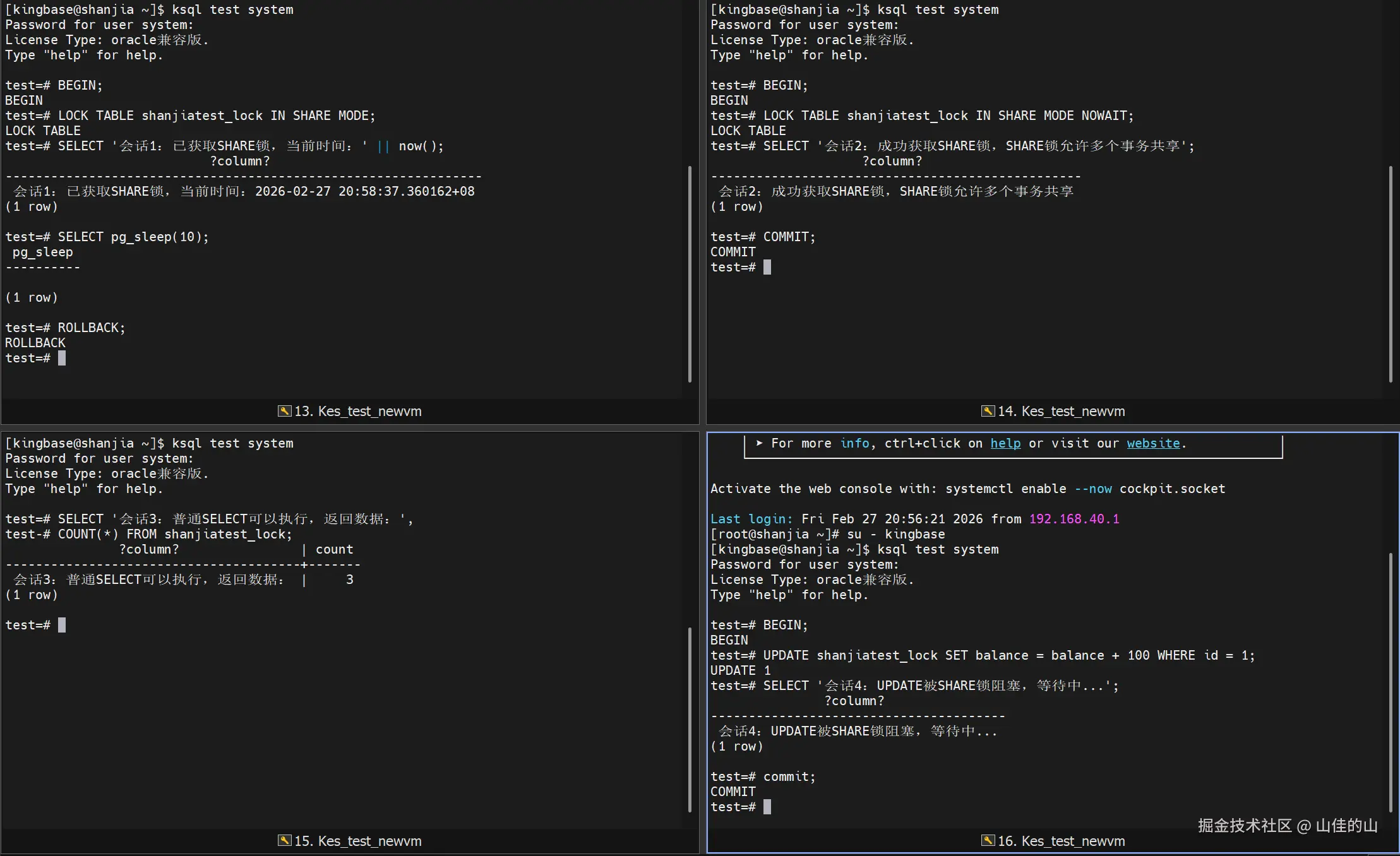Click the highlighted word info in banner

[x=854, y=443]
